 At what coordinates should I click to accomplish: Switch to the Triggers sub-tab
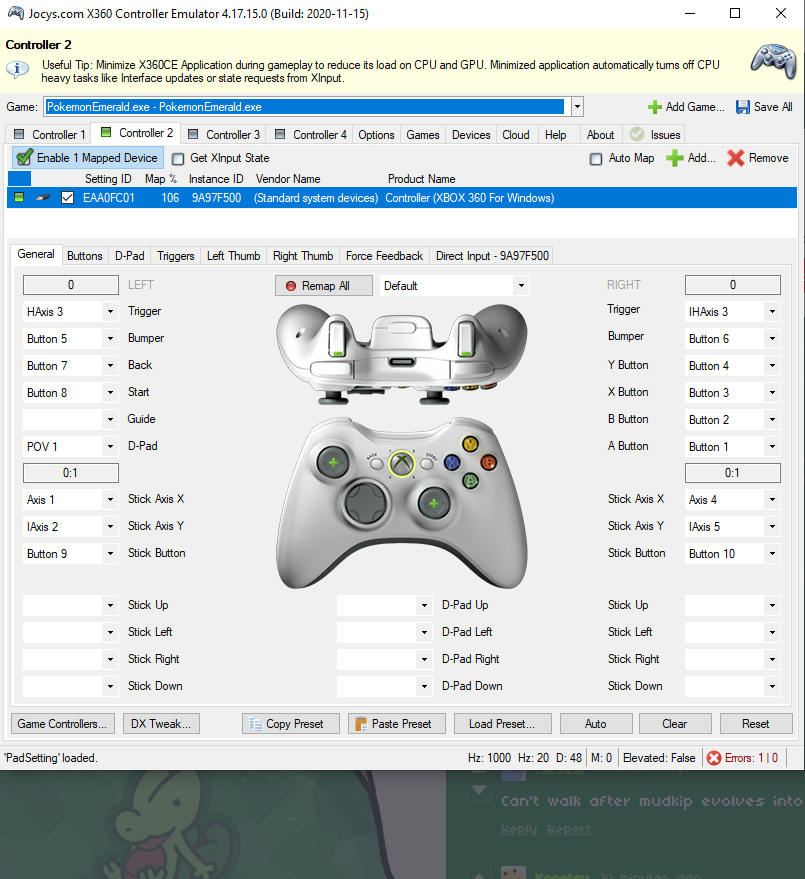click(x=175, y=256)
